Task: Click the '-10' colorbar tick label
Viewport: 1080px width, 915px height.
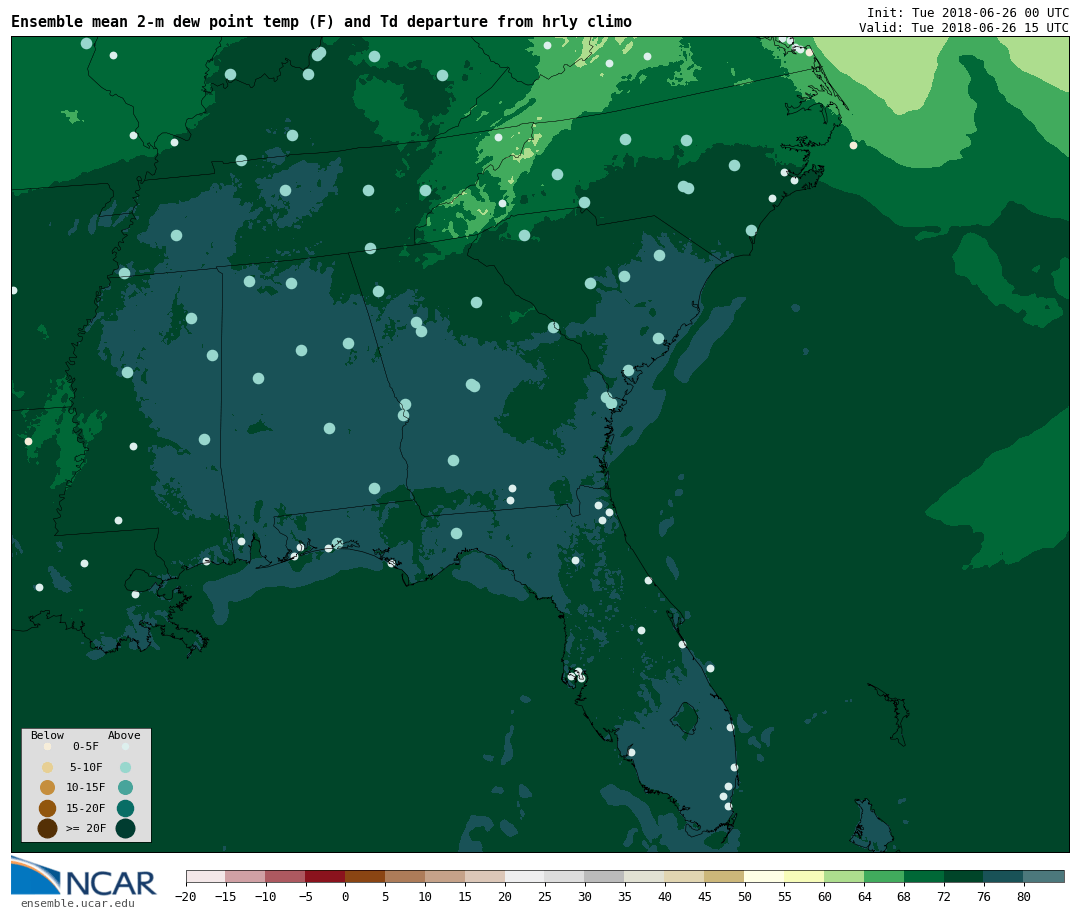Action: tap(266, 897)
